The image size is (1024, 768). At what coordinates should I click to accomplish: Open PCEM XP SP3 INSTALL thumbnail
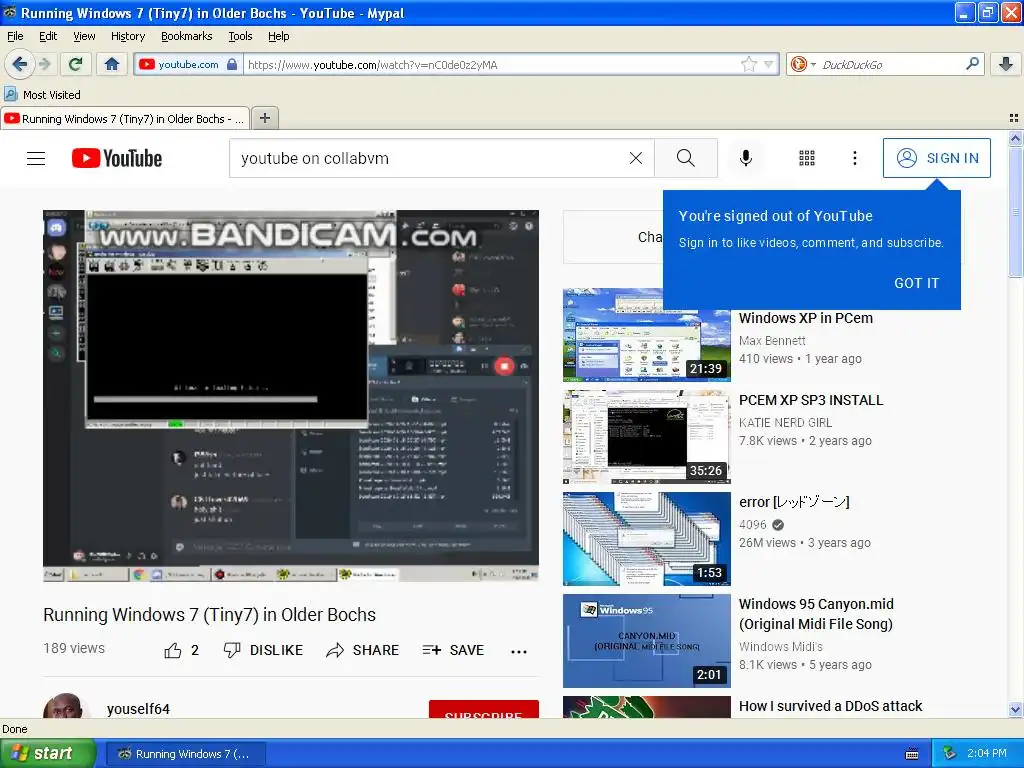(647, 437)
